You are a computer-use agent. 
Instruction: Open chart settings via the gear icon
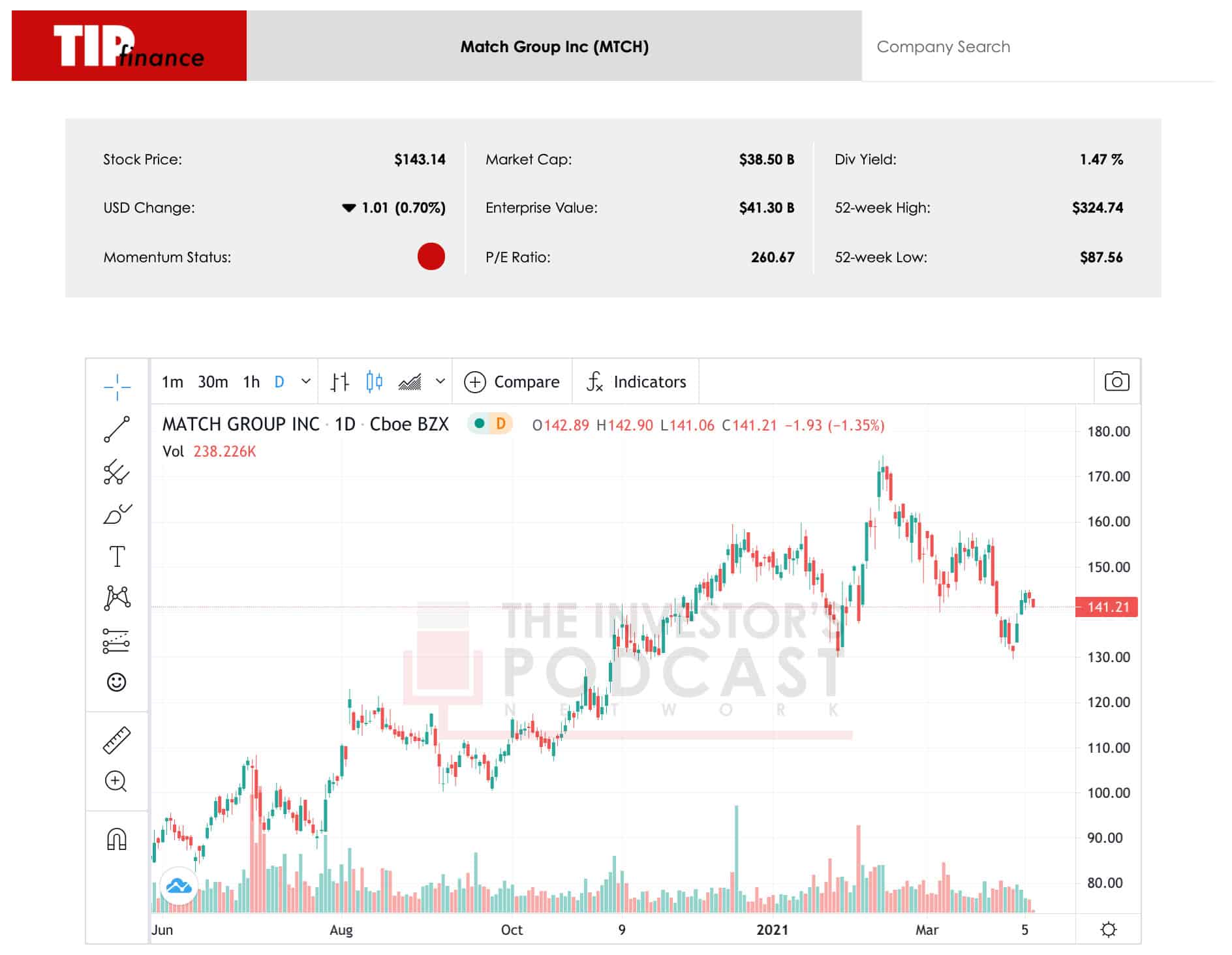1109,930
